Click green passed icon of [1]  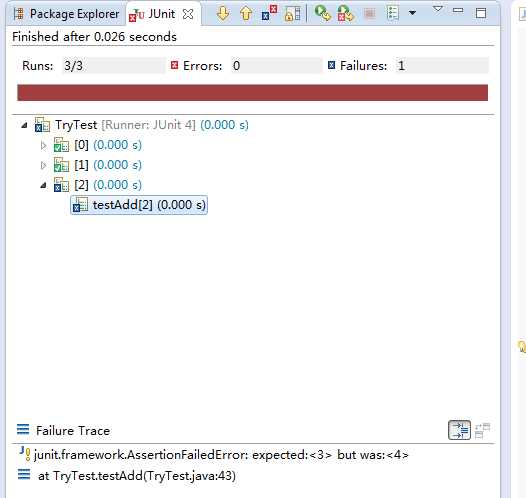tap(61, 165)
